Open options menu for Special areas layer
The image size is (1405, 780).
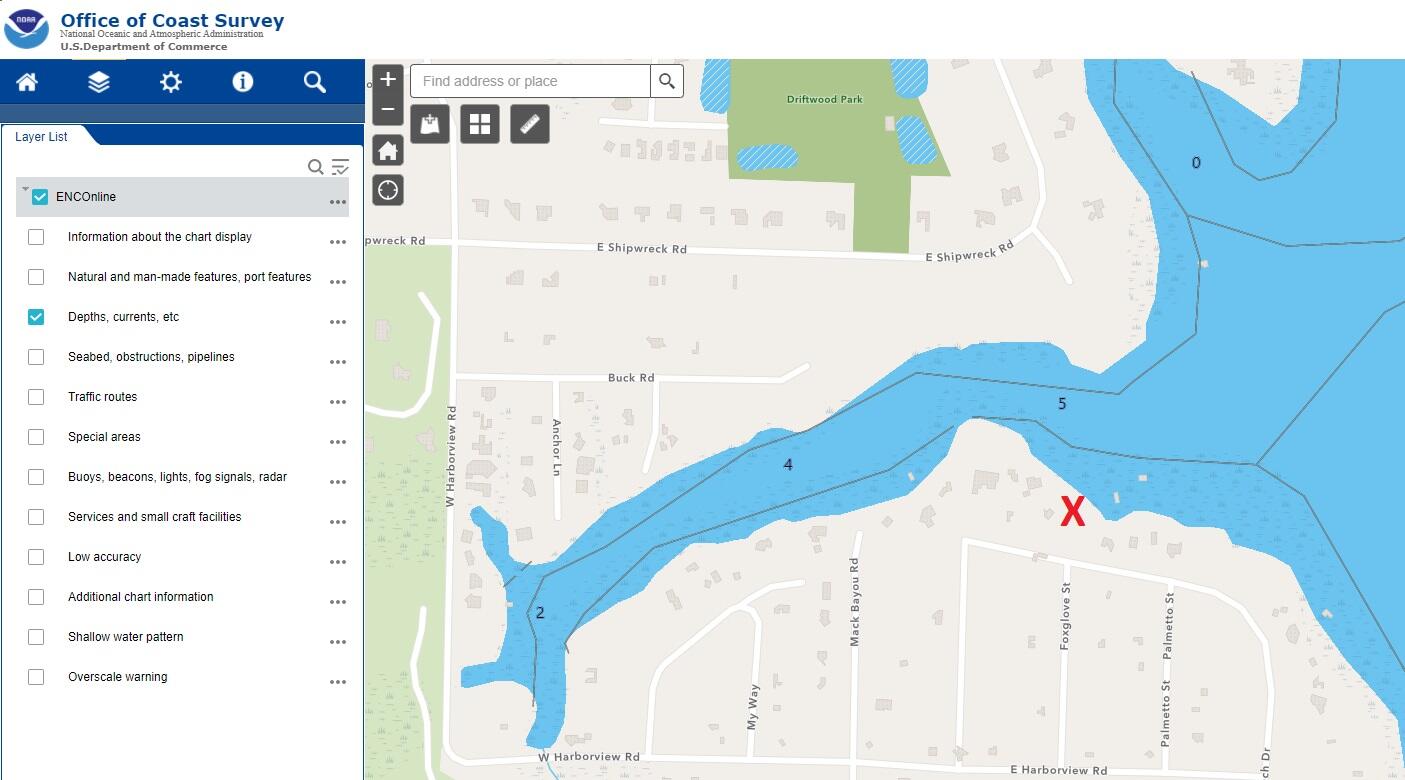338,442
